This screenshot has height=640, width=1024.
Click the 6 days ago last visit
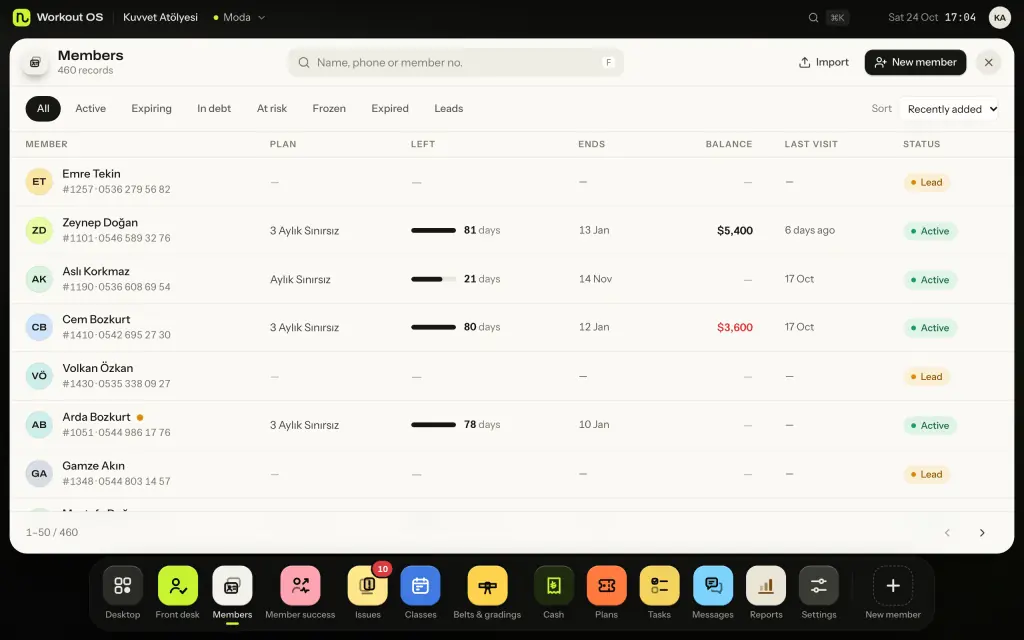[810, 230]
